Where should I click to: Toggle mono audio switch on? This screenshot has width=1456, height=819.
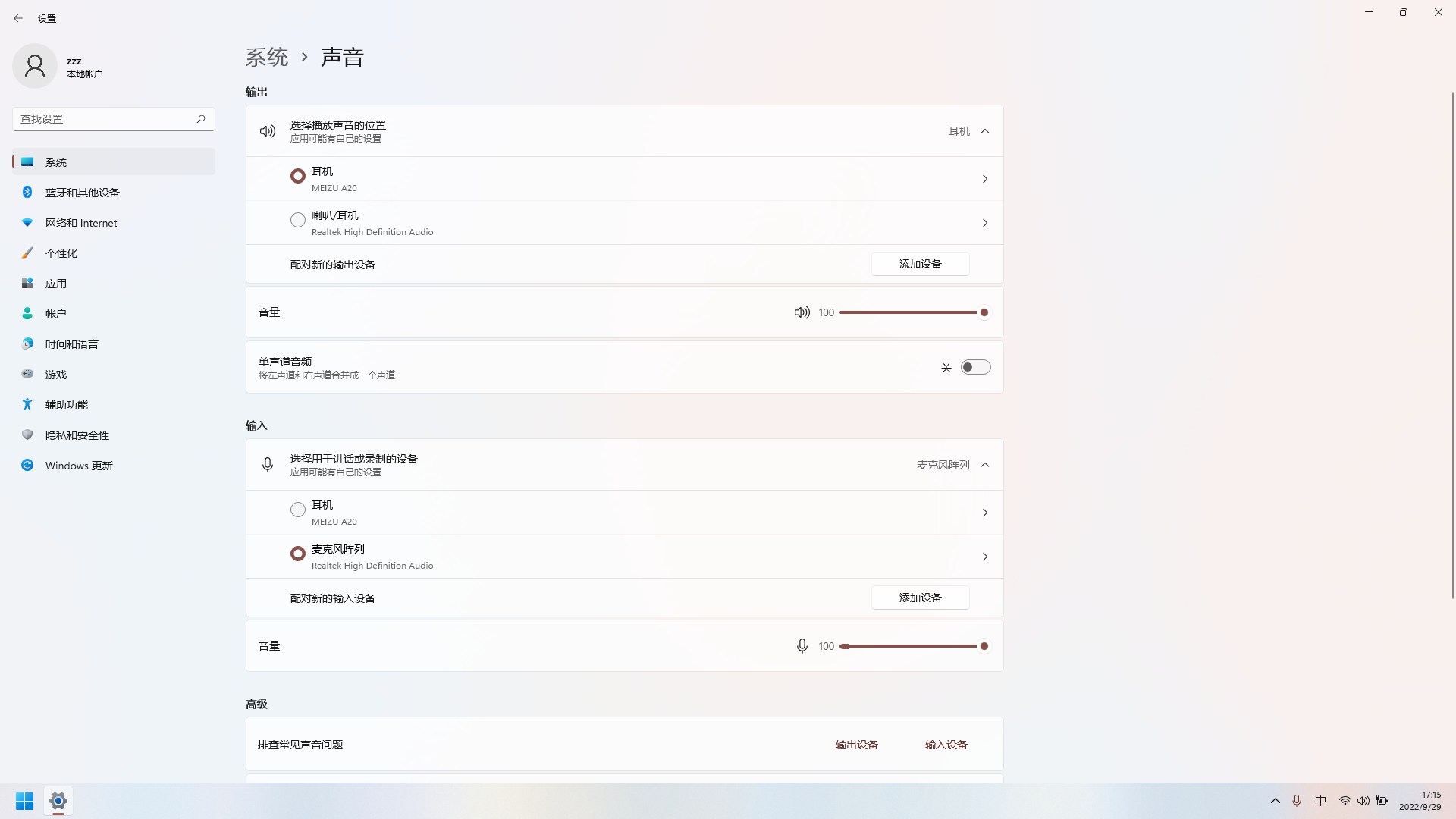pos(975,367)
